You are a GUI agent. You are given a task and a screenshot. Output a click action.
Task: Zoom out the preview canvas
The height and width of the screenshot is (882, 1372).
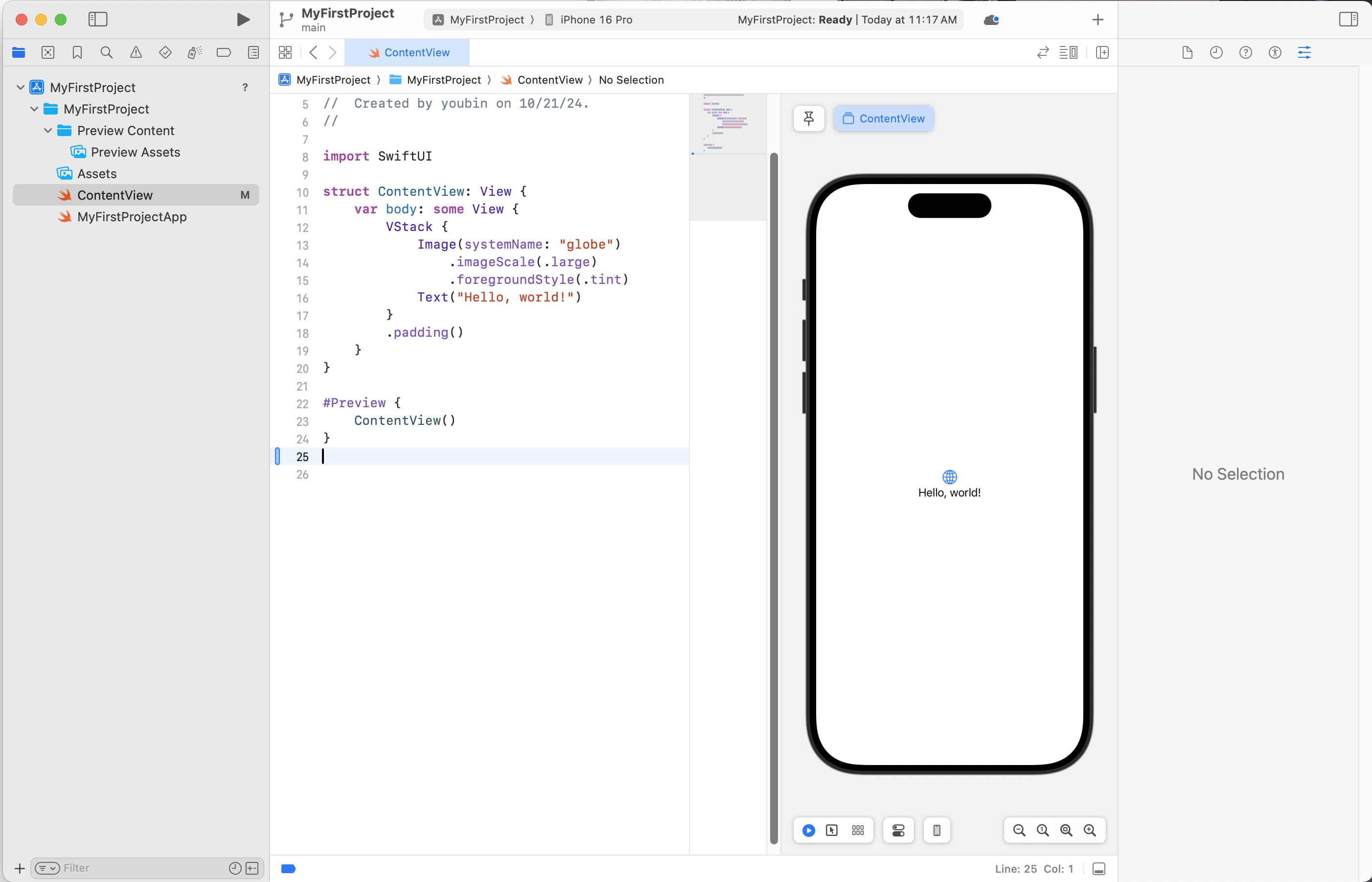pyautogui.click(x=1019, y=831)
